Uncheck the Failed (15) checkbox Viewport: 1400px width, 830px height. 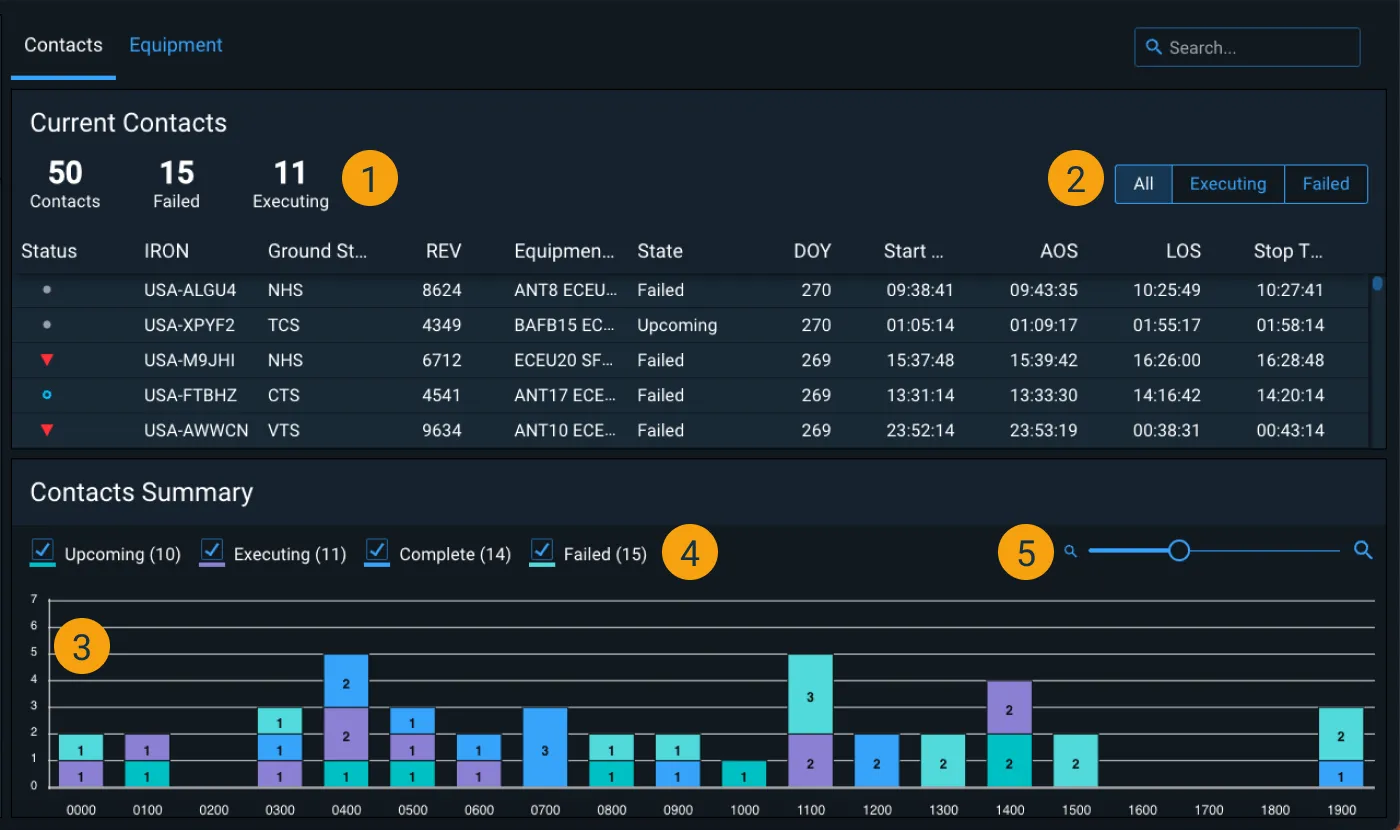click(542, 551)
